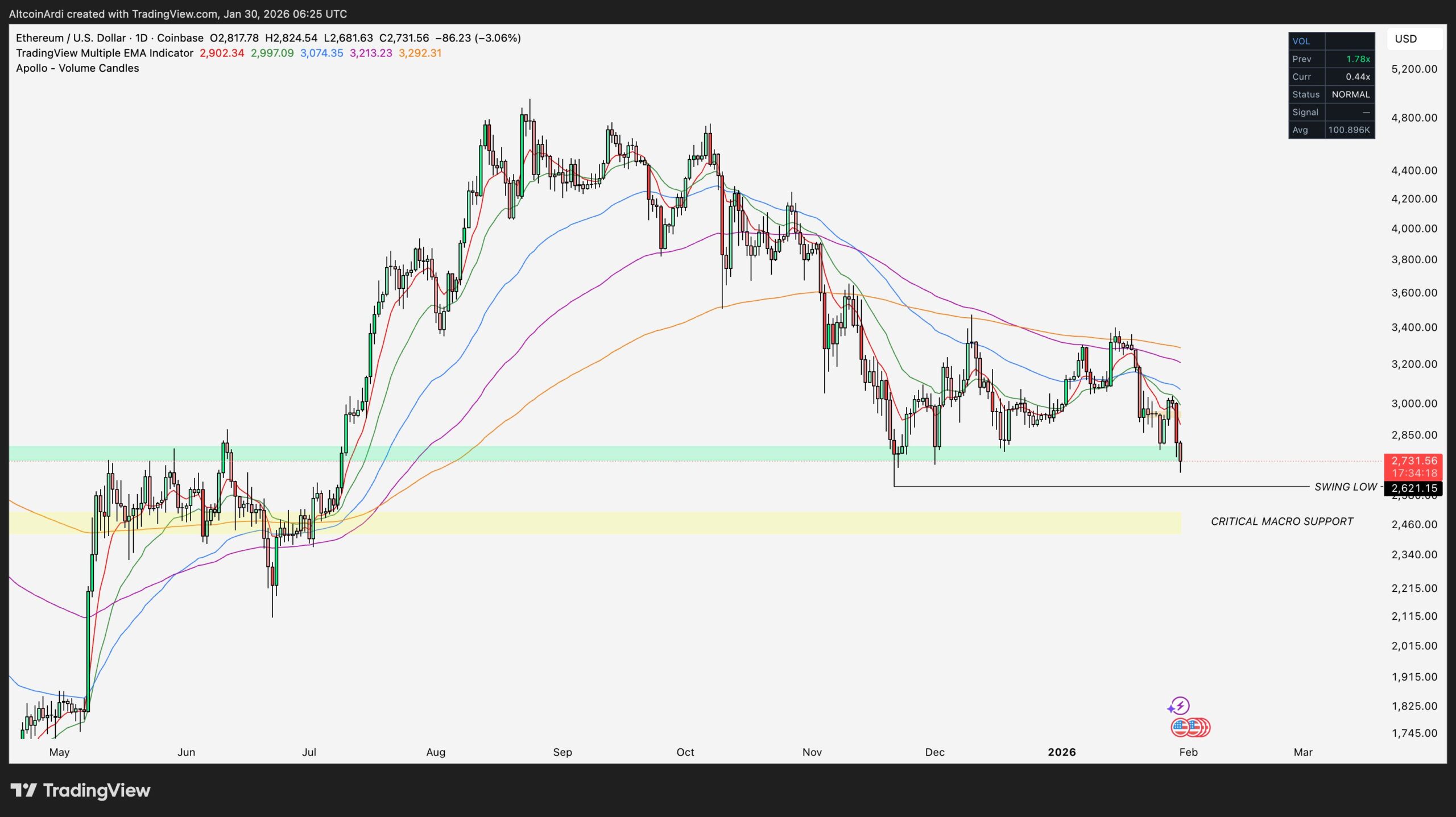Click the 2026 label on the time axis
The image size is (1456, 817).
click(x=1061, y=752)
